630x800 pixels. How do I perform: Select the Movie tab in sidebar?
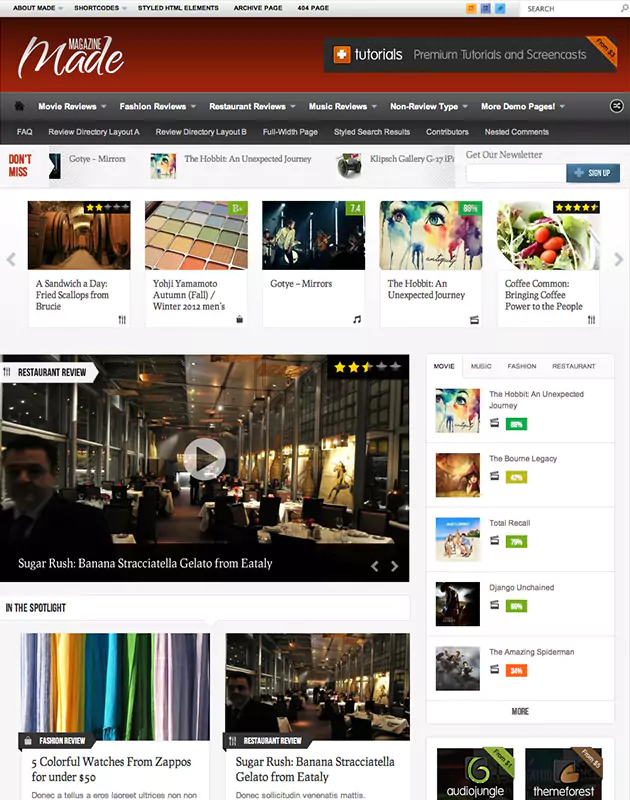pos(444,366)
